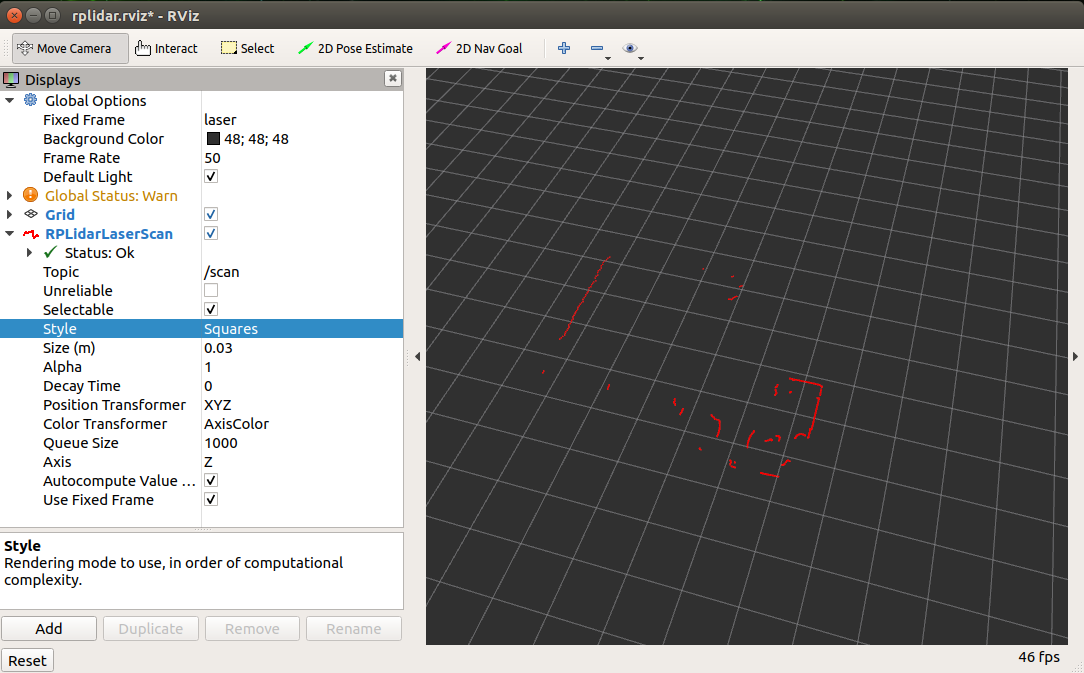Expand the Global Status: Warn entry

pyautogui.click(x=10, y=196)
